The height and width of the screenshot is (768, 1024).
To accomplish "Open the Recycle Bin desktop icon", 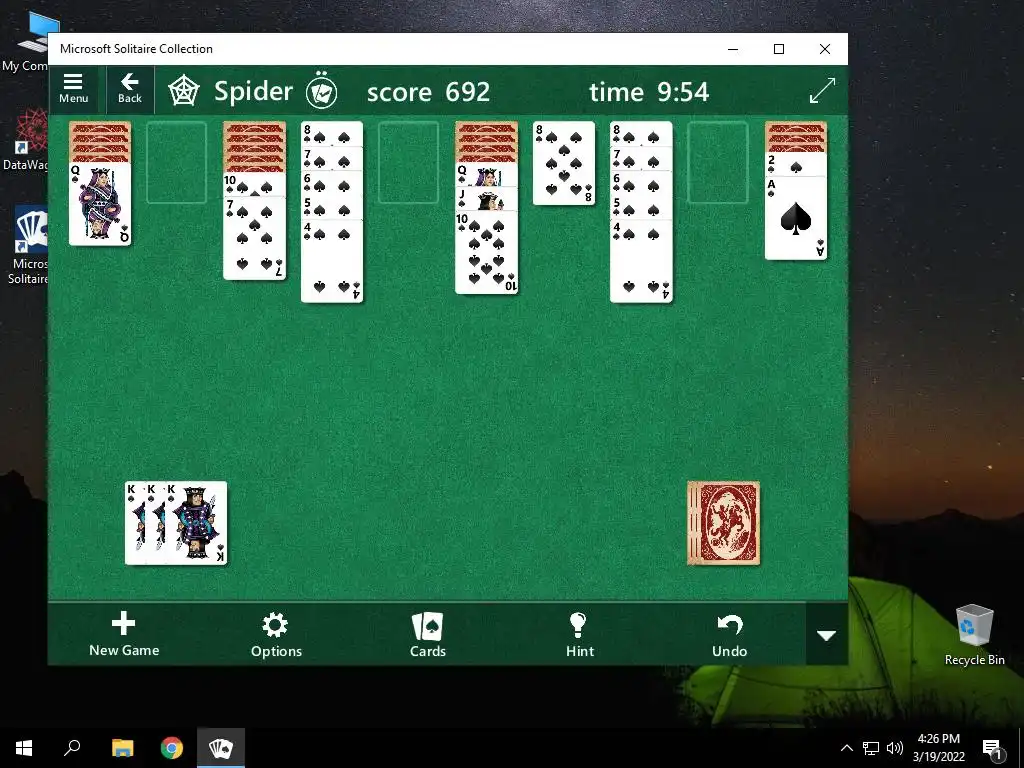I will [974, 635].
